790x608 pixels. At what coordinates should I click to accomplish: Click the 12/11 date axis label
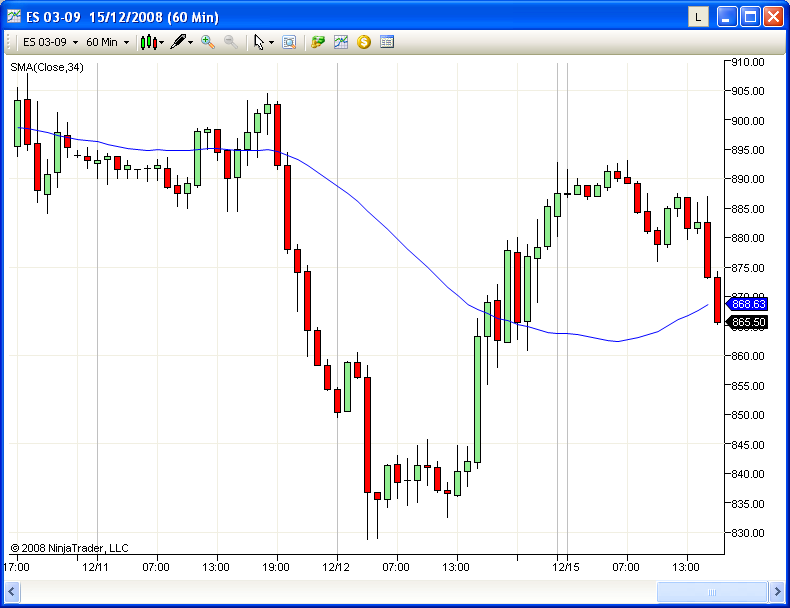96,567
